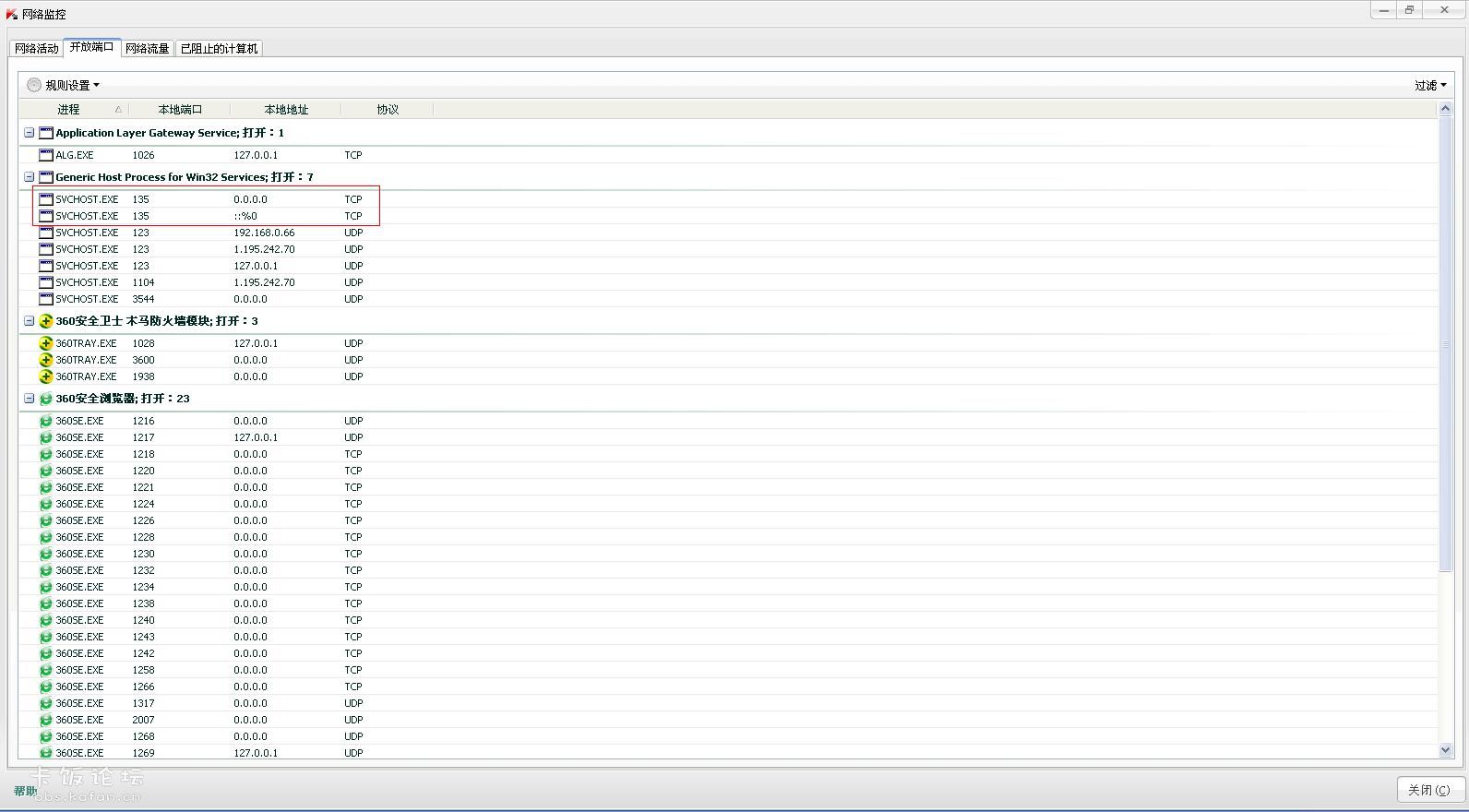
Task: Select the 360SE.EXE row on port 1232
Action: (x=729, y=570)
